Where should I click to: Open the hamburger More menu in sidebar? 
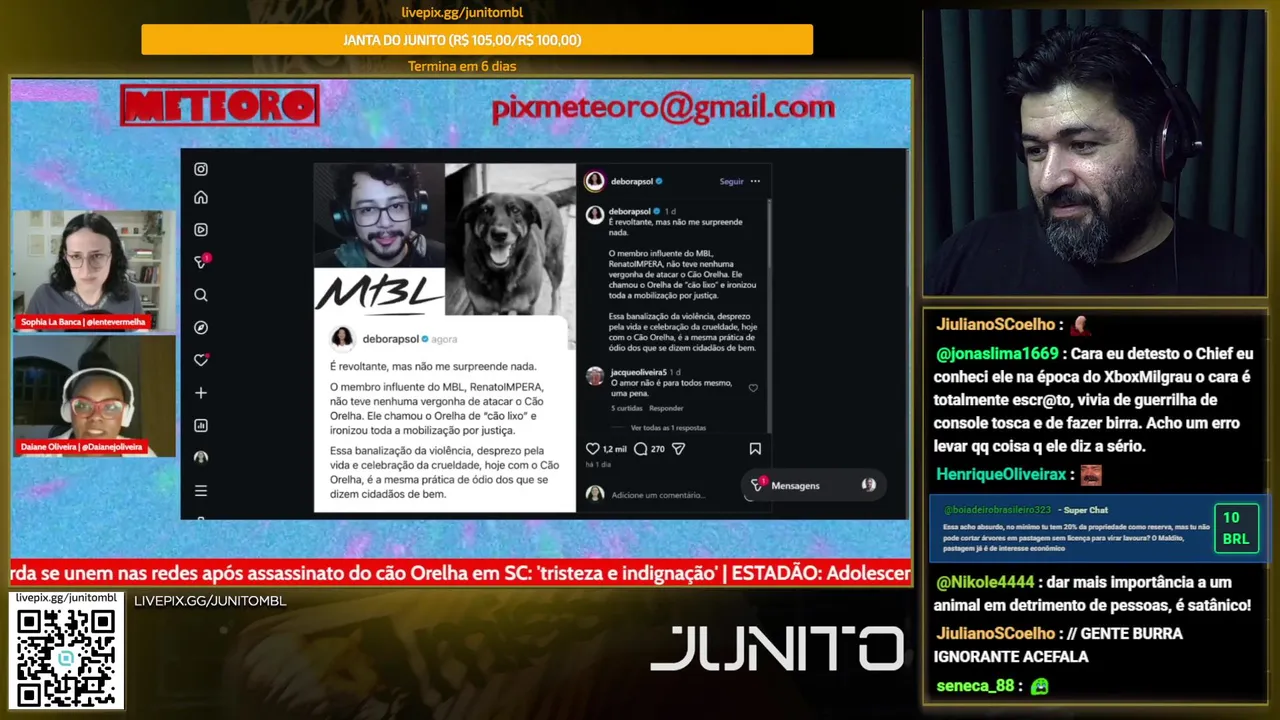[201, 490]
